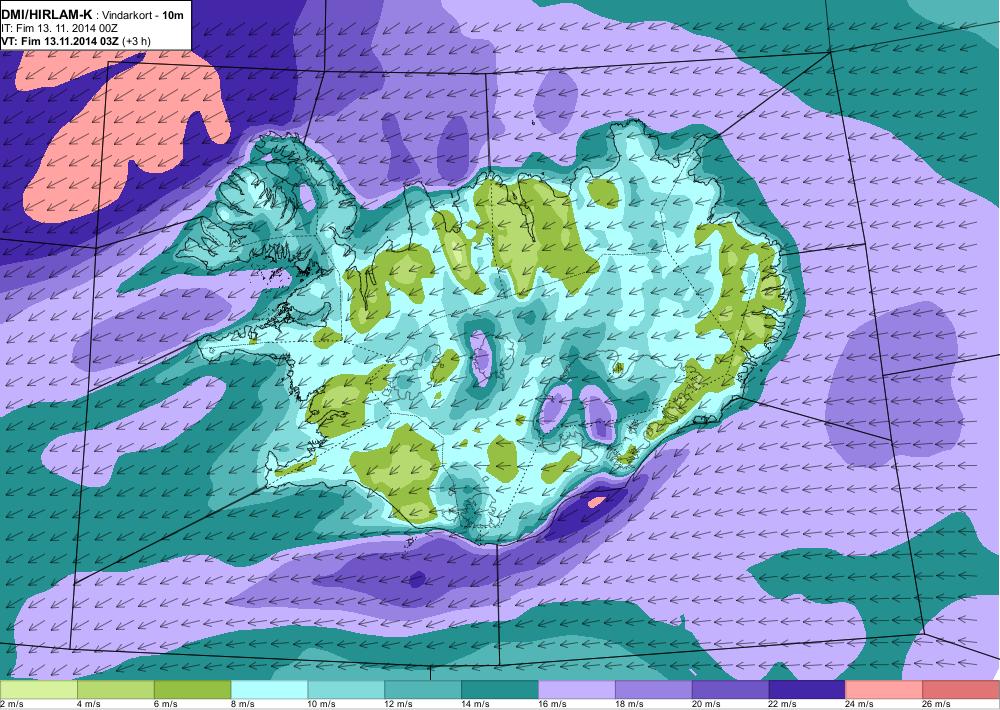Select the 'Vindarkort - 10m' map title
This screenshot has height=710, width=1000.
click(143, 17)
